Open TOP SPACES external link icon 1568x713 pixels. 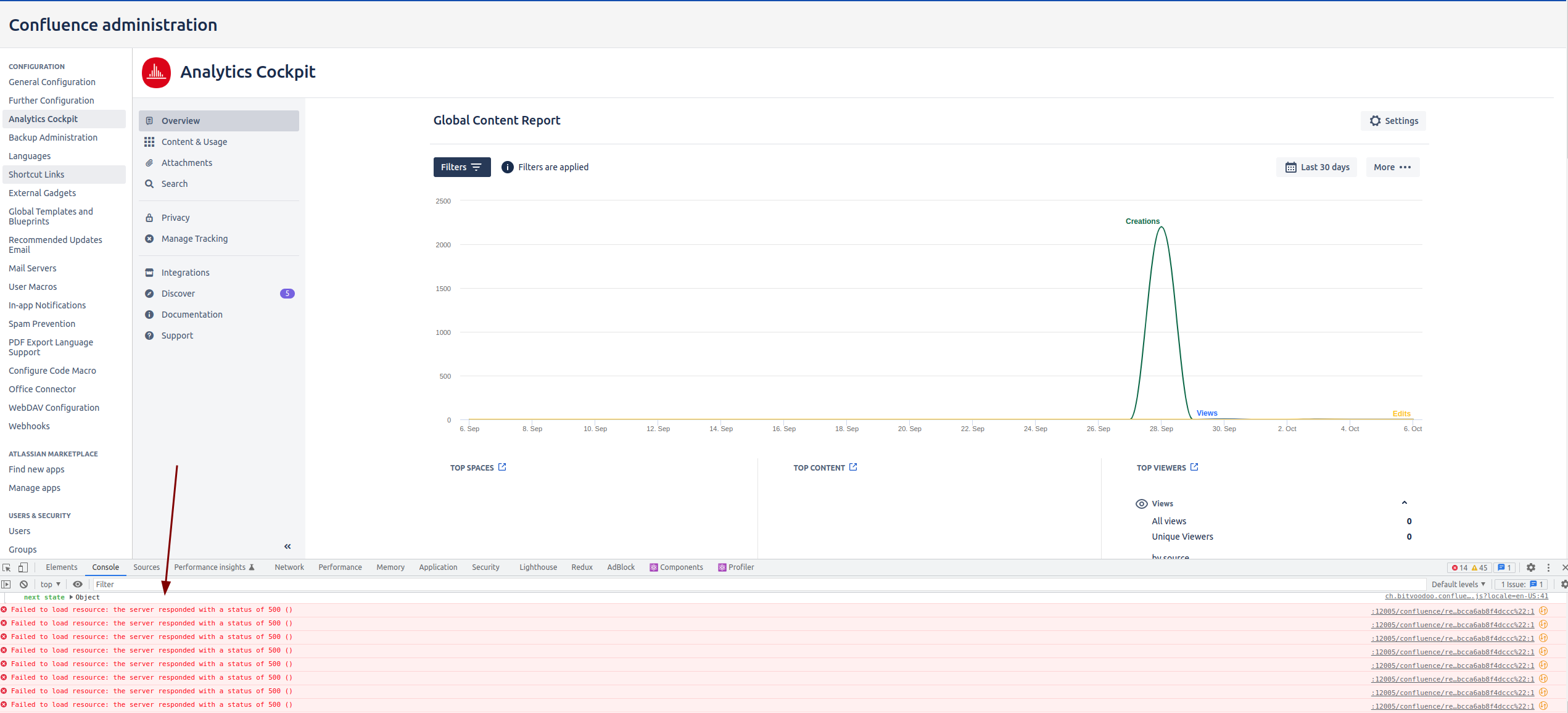pyautogui.click(x=502, y=467)
